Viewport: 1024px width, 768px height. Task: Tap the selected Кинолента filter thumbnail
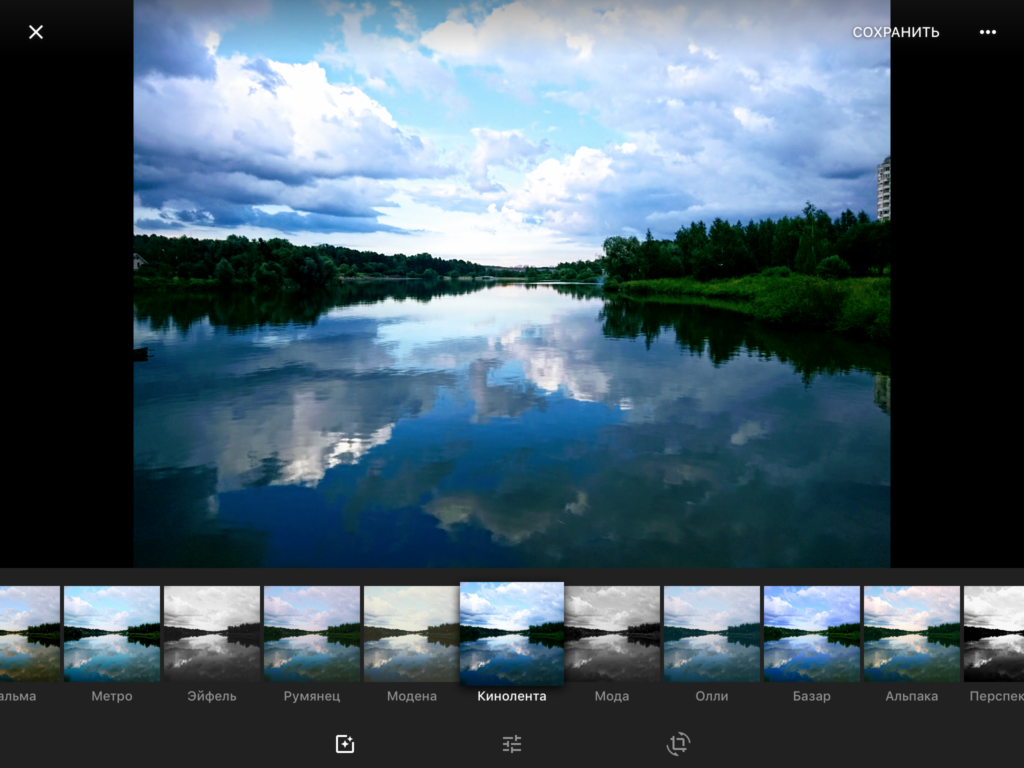(512, 633)
